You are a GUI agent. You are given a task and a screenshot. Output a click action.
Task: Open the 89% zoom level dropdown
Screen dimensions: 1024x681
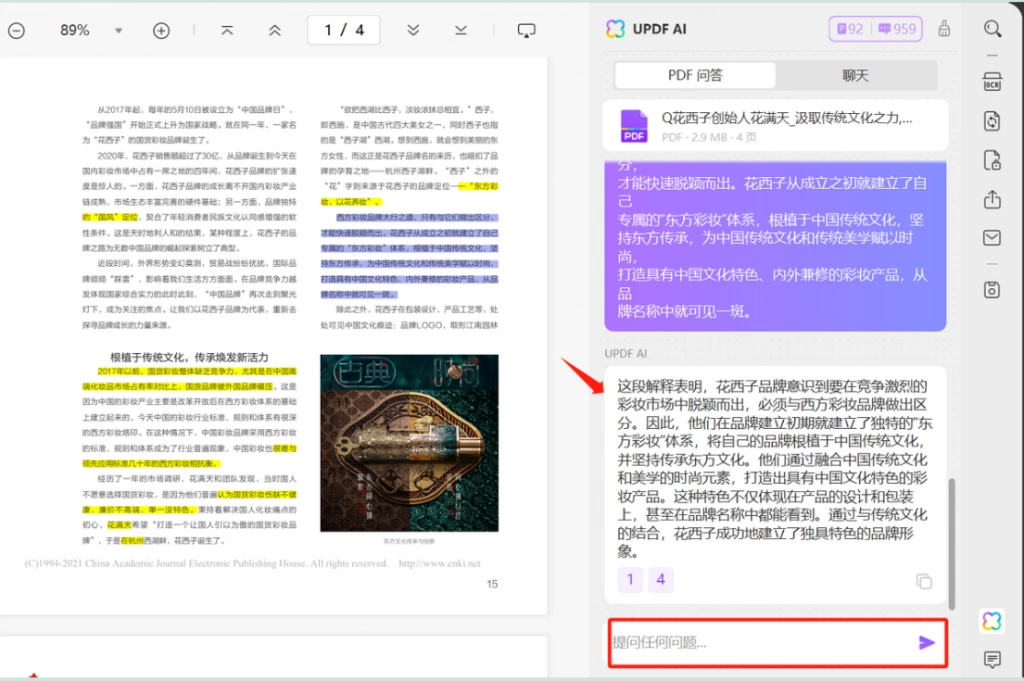coord(118,31)
